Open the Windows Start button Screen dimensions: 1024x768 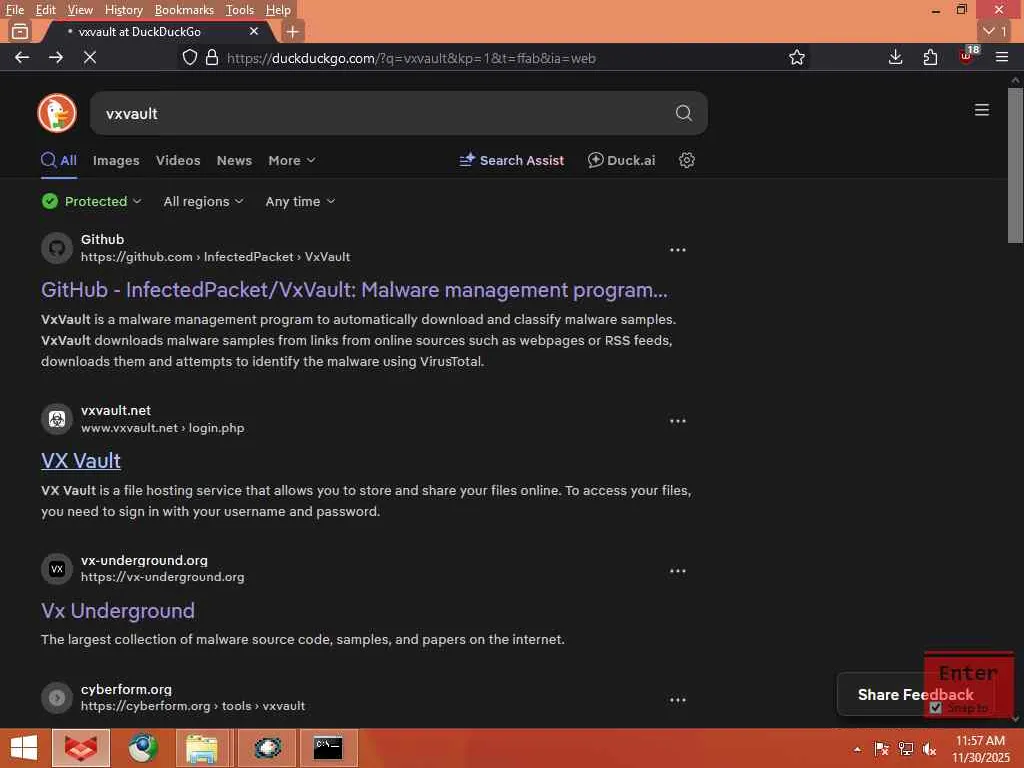click(x=24, y=748)
